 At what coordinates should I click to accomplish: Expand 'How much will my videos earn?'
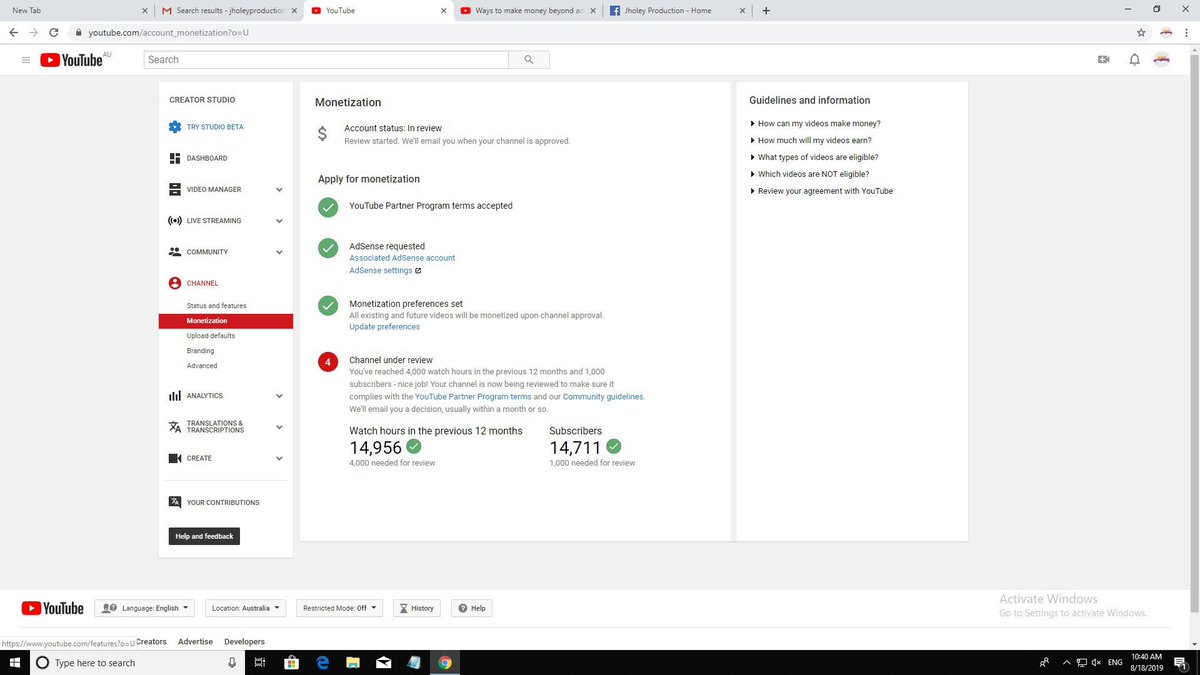click(815, 140)
